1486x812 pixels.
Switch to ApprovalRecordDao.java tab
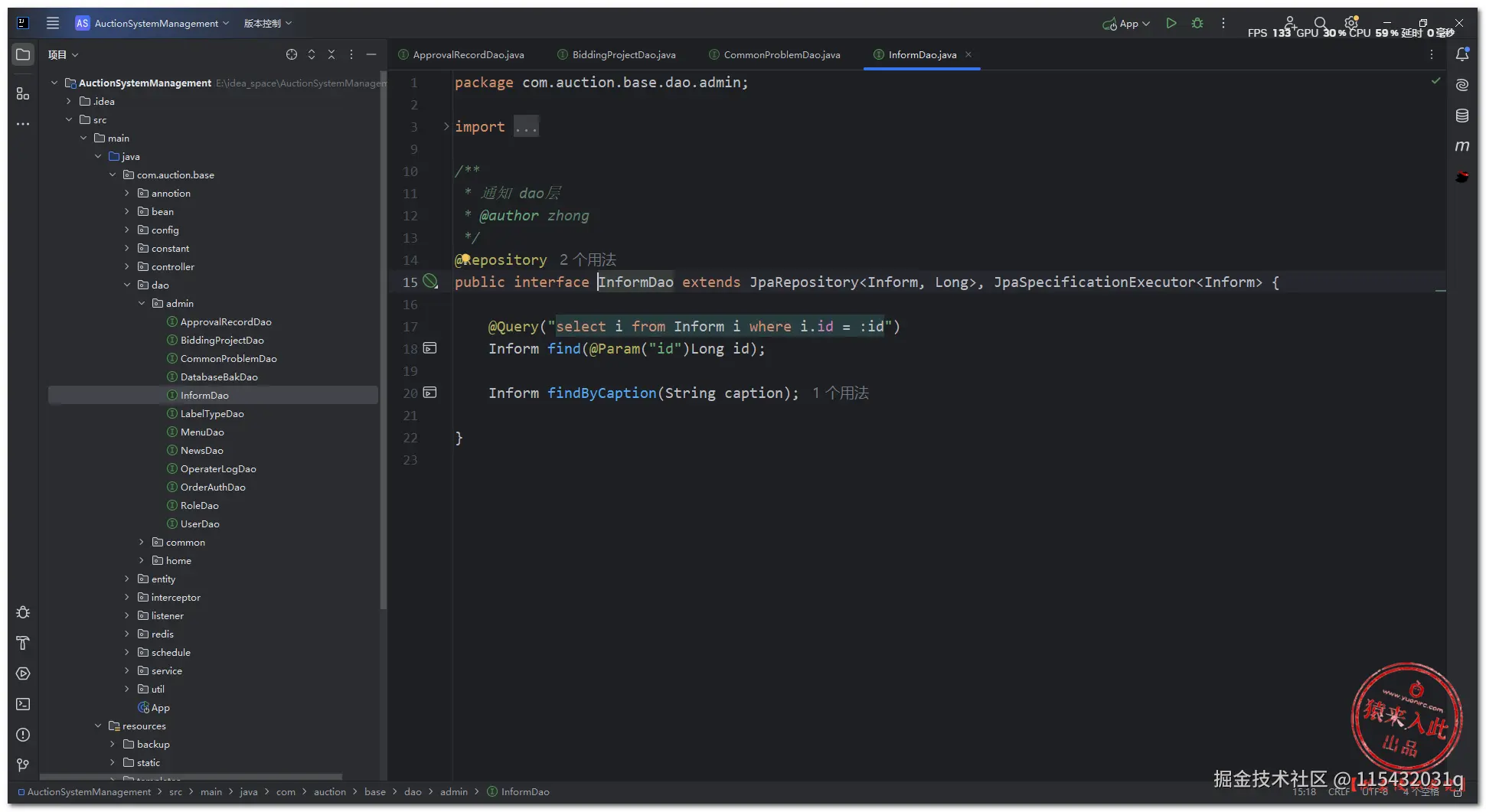462,54
